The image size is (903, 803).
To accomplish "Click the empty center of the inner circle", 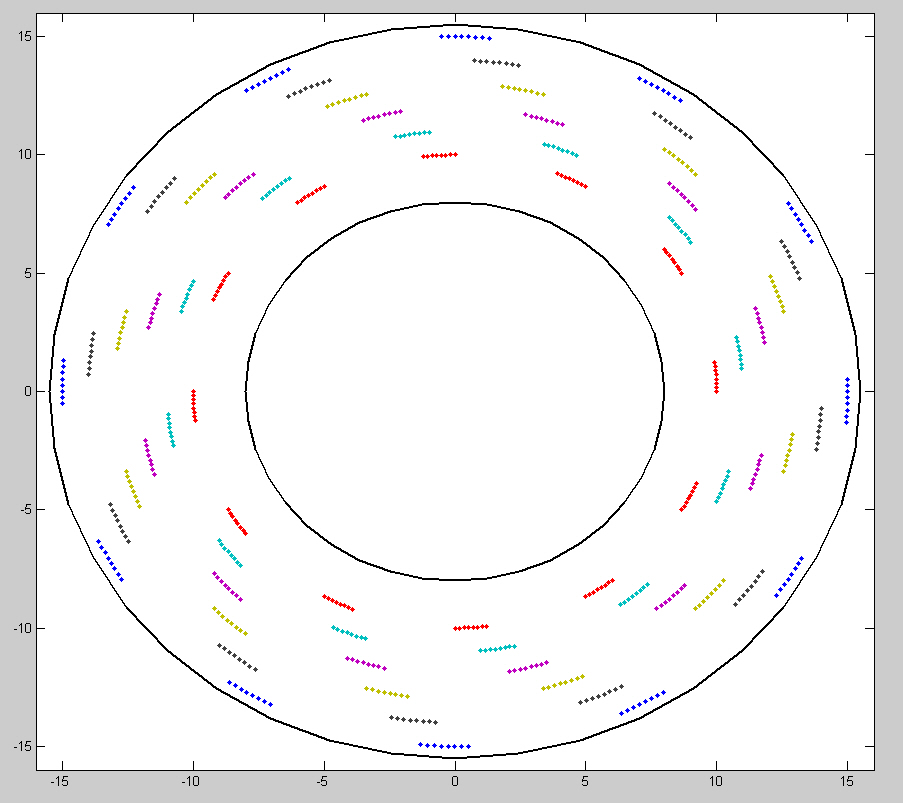I will click(x=454, y=391).
